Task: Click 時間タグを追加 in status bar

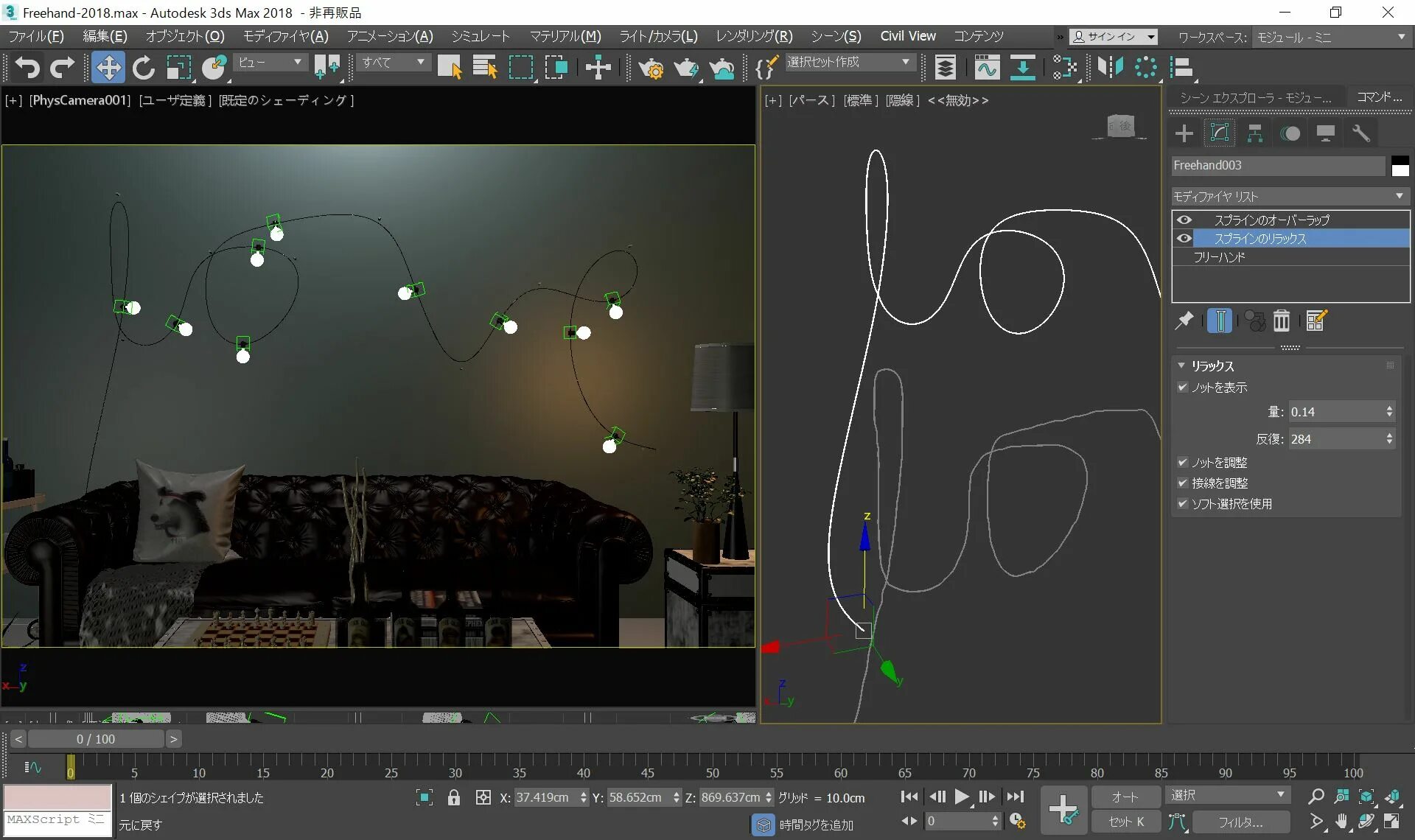Action: click(x=816, y=825)
